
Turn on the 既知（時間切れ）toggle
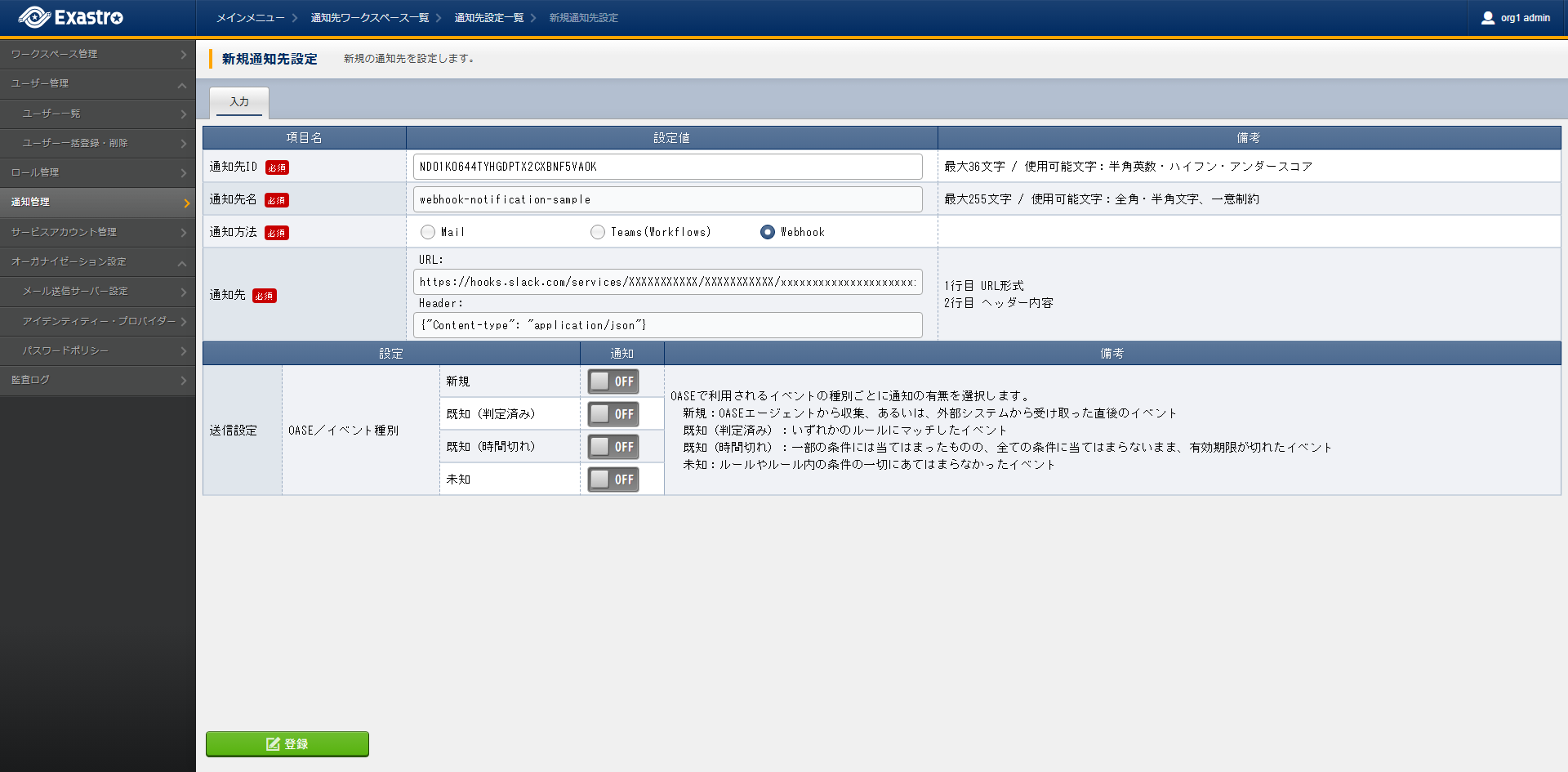(x=613, y=447)
